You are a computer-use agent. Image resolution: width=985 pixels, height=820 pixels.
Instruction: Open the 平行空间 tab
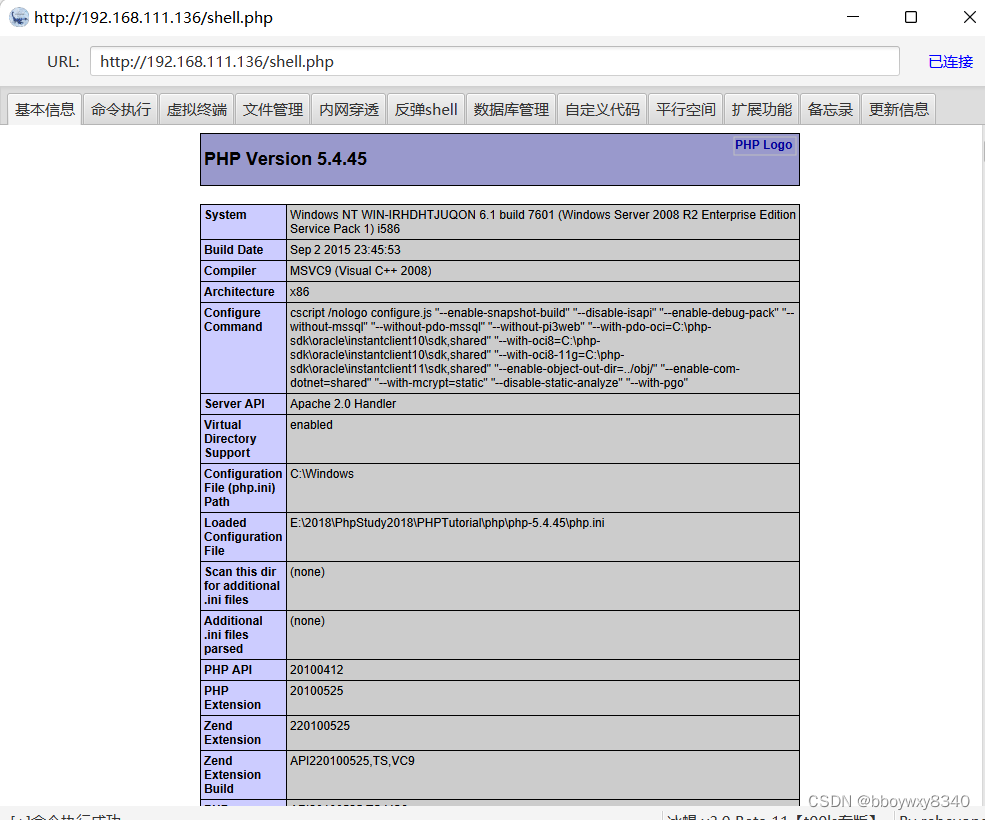click(x=685, y=109)
